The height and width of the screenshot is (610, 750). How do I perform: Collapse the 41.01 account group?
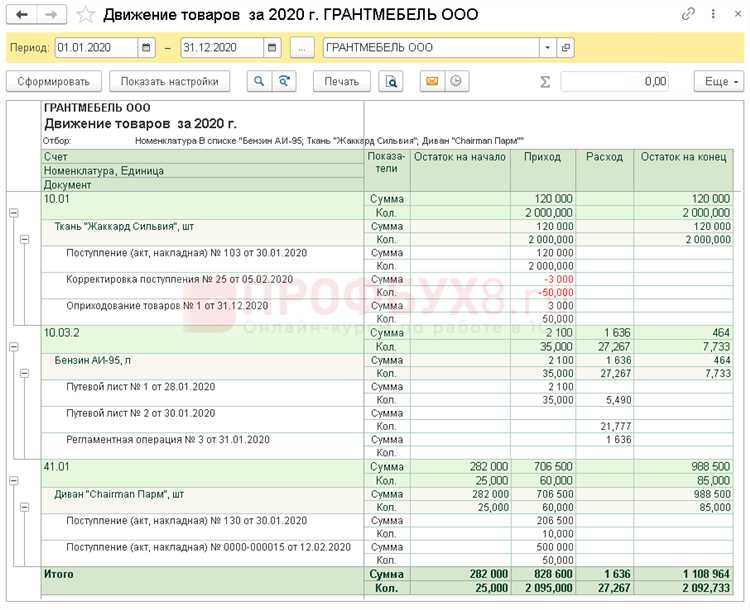tap(14, 480)
